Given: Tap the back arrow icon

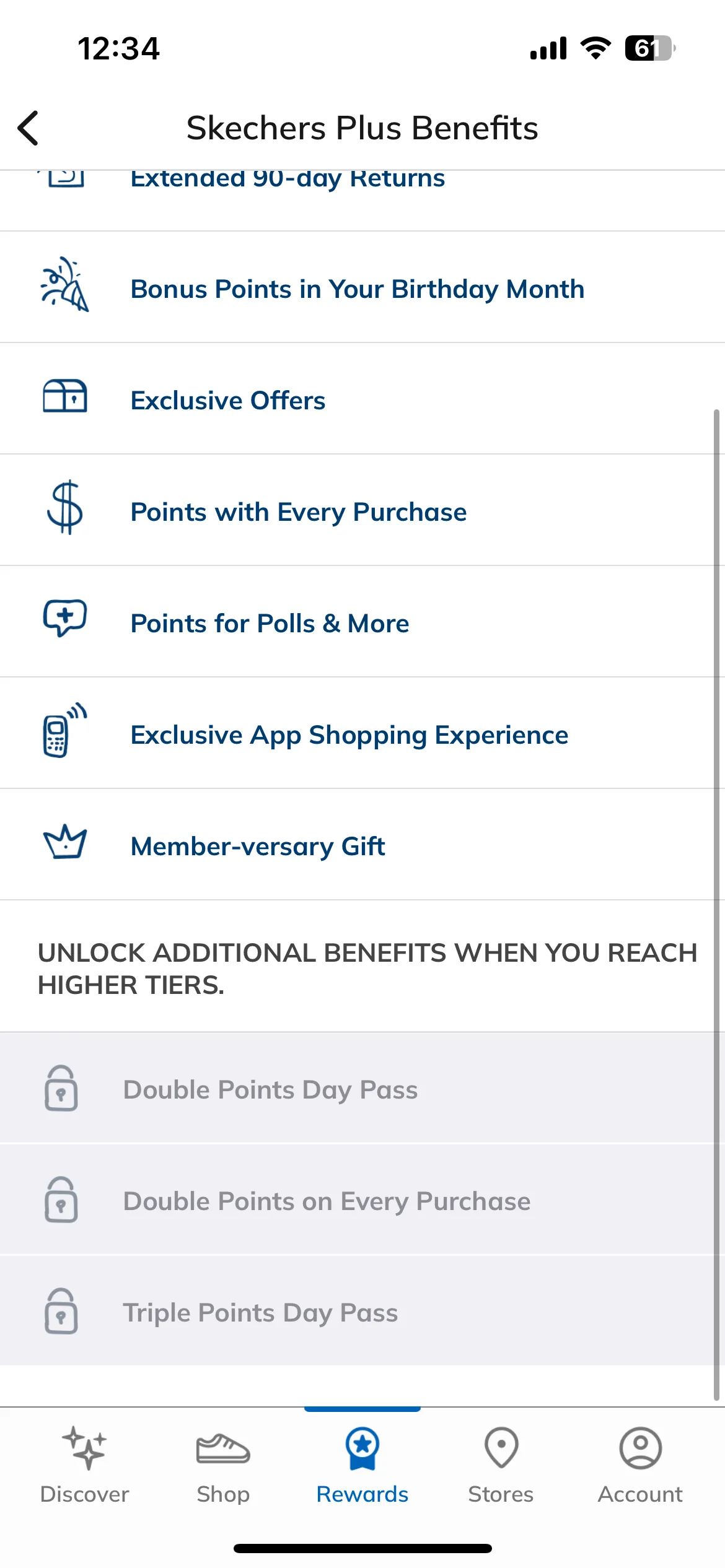Looking at the screenshot, I should pyautogui.click(x=29, y=128).
